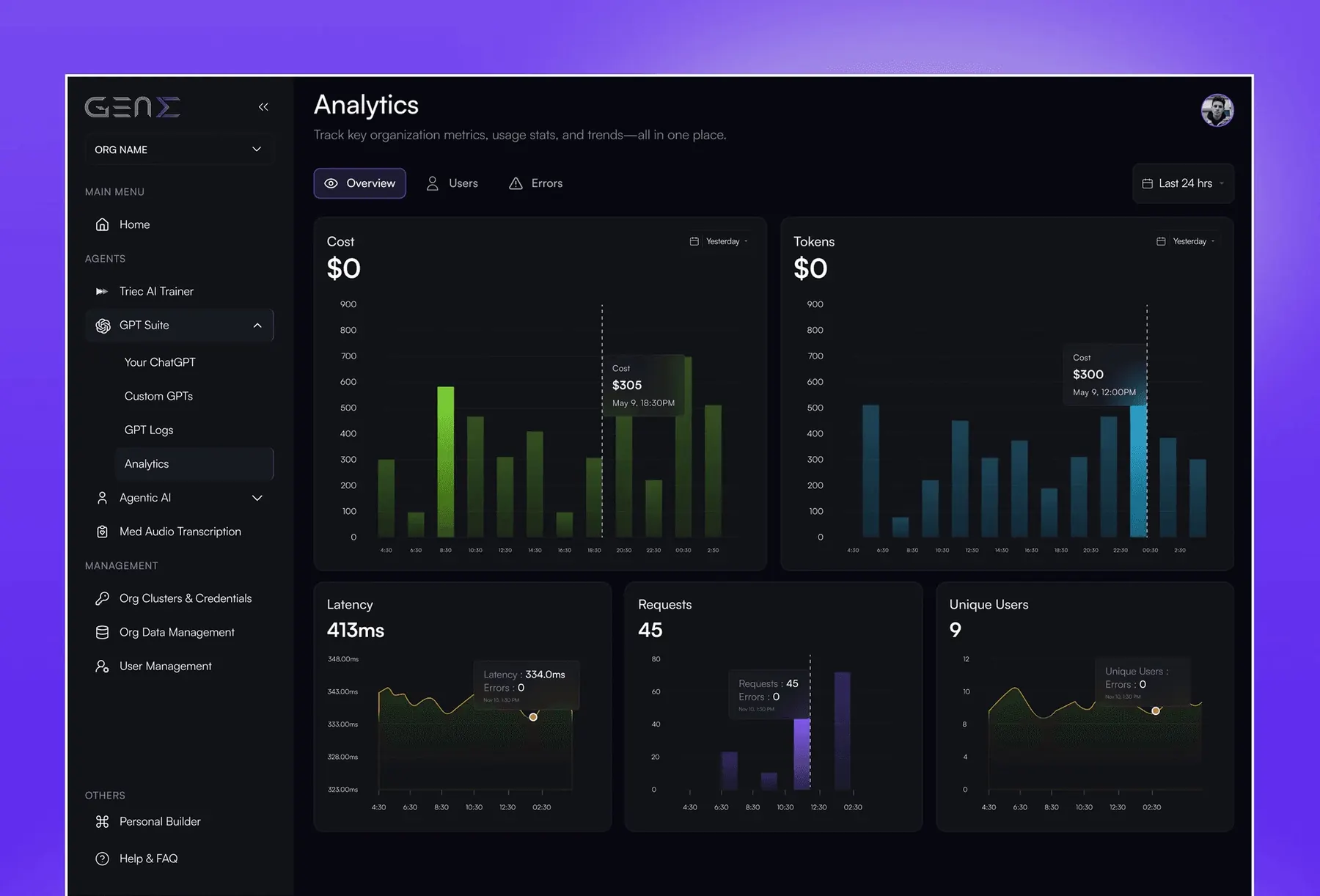
Task: Open Org Data Management
Action: pos(178,632)
